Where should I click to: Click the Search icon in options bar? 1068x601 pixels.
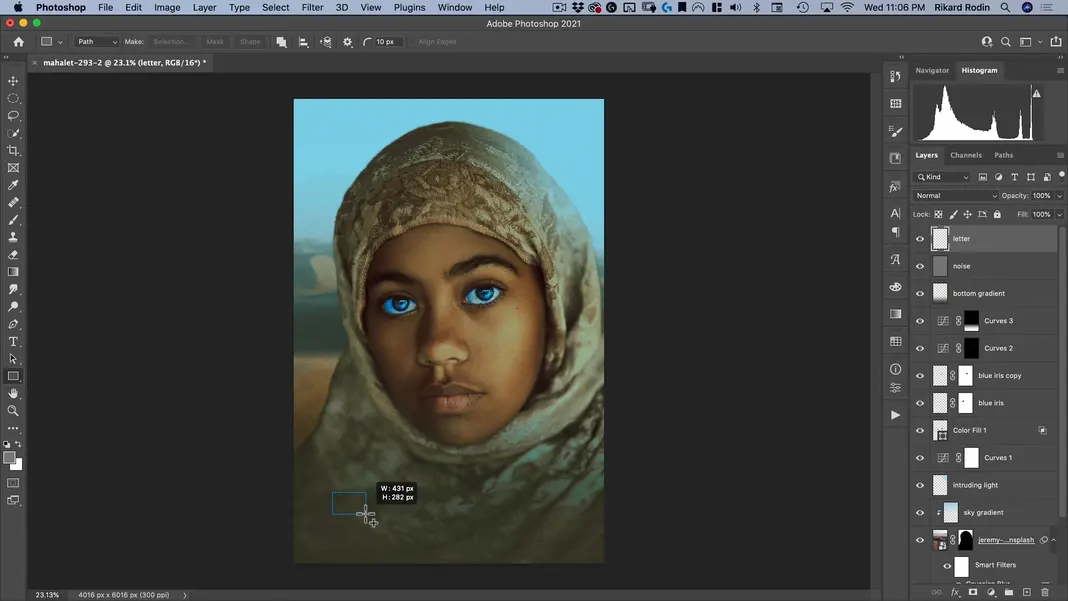pyautogui.click(x=1005, y=42)
